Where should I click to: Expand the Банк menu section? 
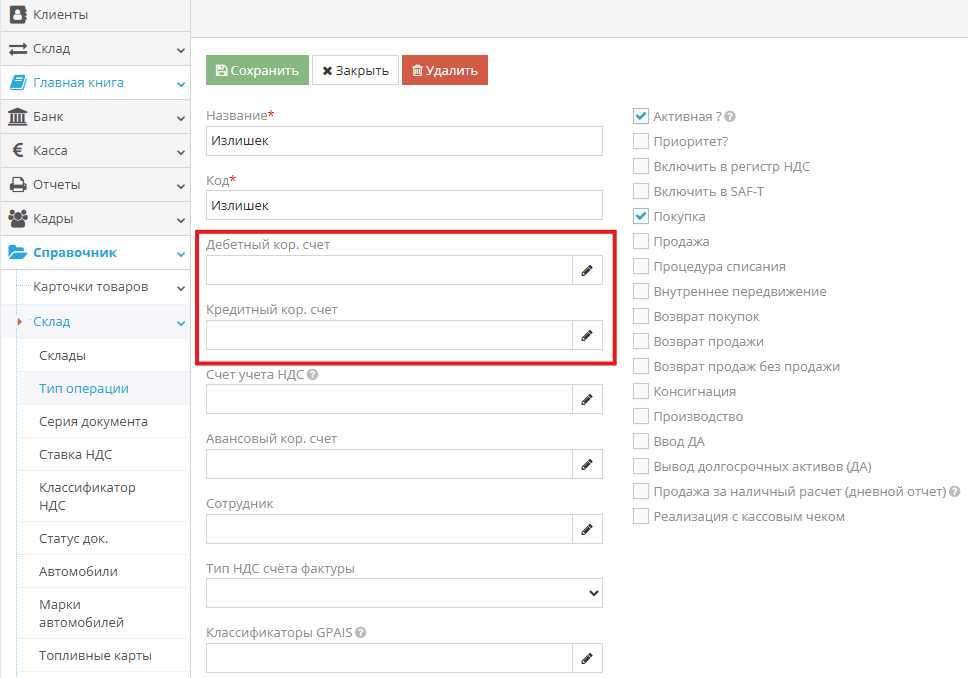[x=95, y=117]
